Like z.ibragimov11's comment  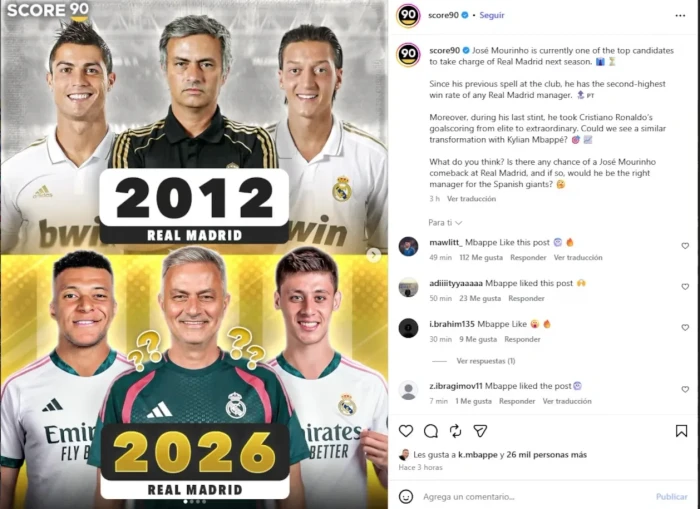[x=685, y=389]
